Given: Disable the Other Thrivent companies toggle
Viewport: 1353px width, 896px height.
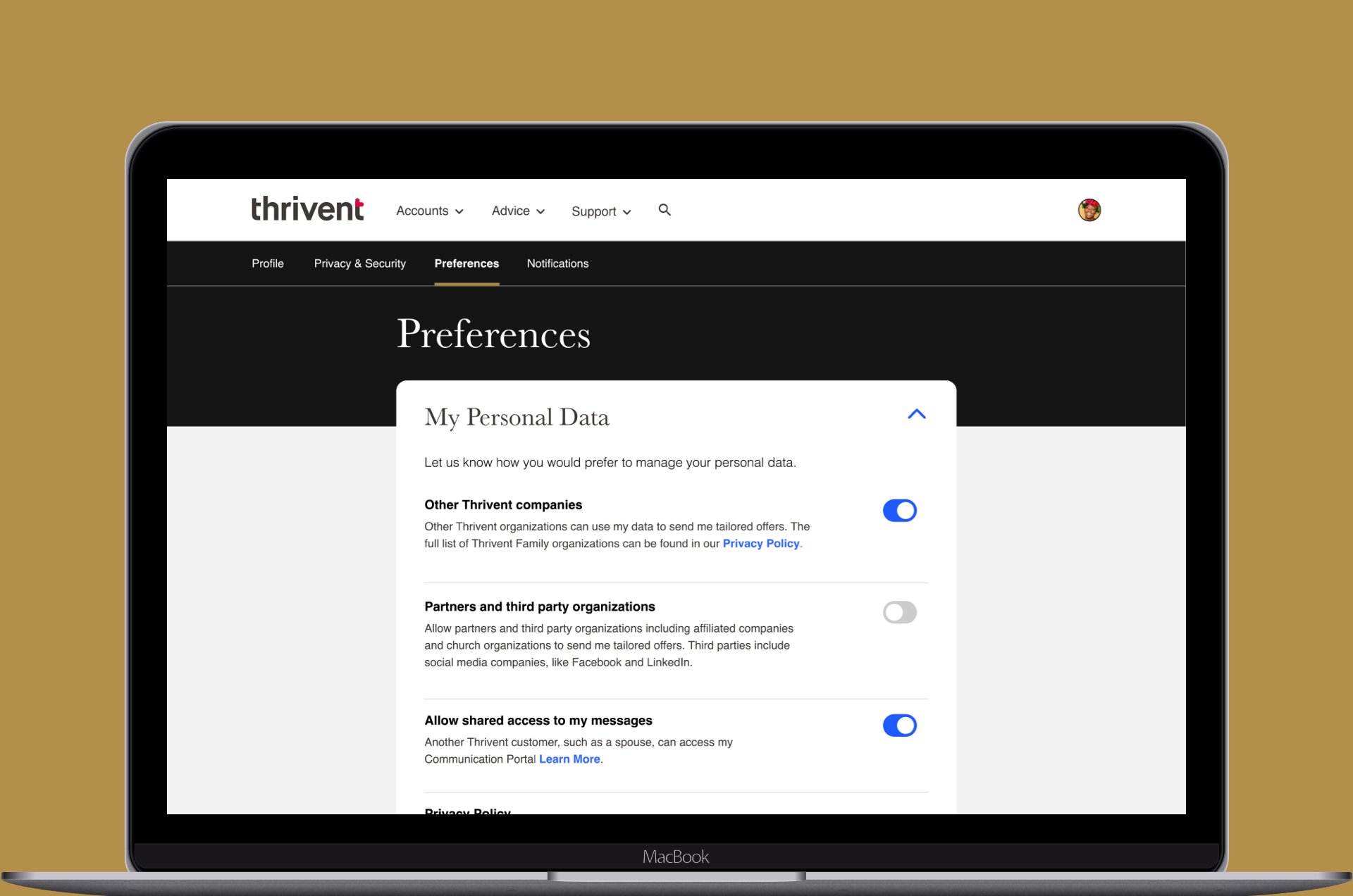Looking at the screenshot, I should pyautogui.click(x=900, y=511).
